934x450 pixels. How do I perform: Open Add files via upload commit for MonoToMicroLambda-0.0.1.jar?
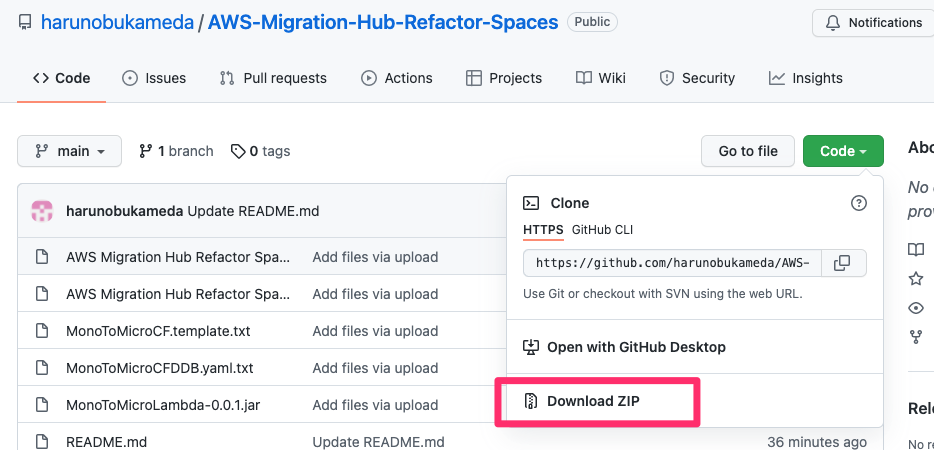tap(375, 405)
